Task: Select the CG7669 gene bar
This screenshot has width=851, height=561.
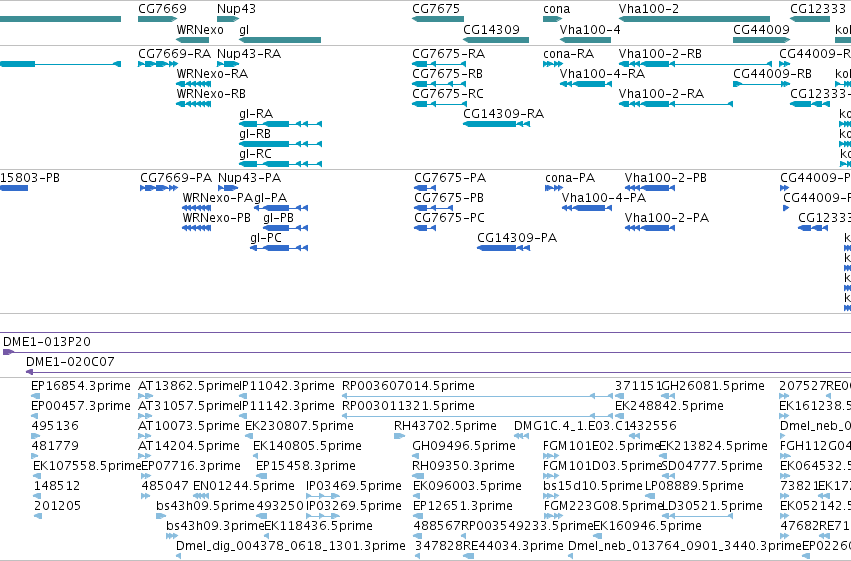Action: [157, 19]
